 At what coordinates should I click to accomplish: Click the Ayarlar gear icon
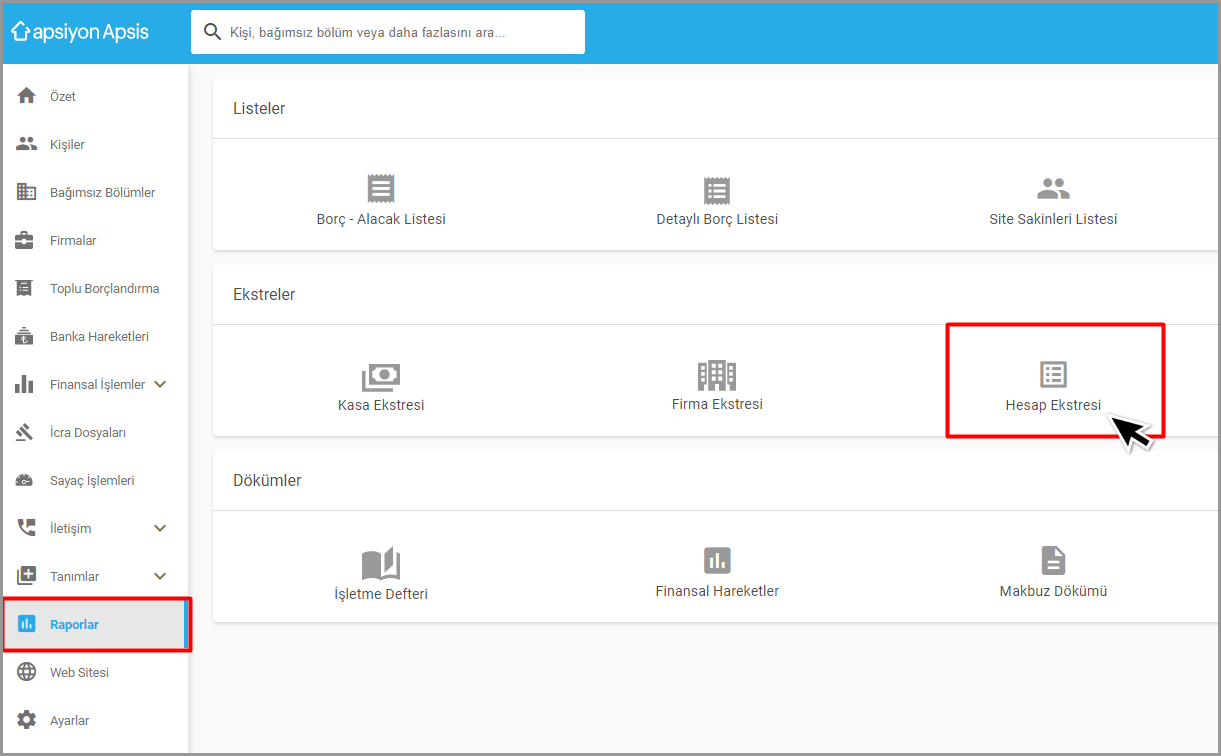click(x=26, y=720)
